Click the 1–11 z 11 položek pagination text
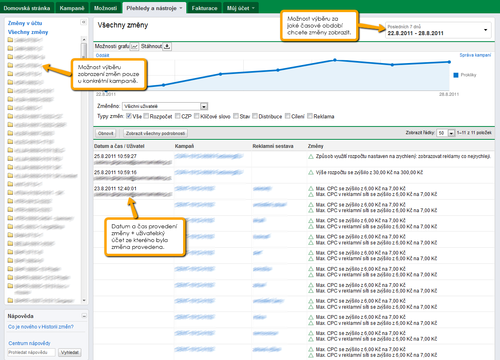500x360 pixels. [x=474, y=133]
